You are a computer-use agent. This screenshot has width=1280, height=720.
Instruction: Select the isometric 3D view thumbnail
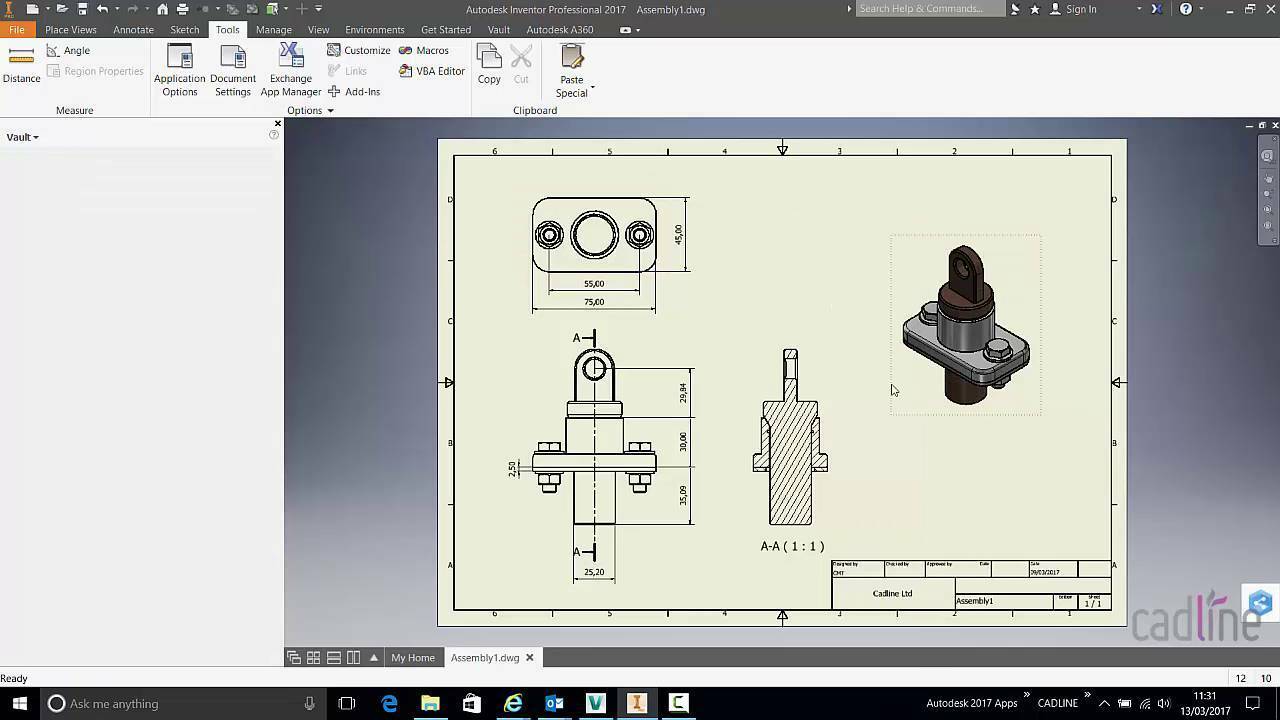[x=966, y=325]
